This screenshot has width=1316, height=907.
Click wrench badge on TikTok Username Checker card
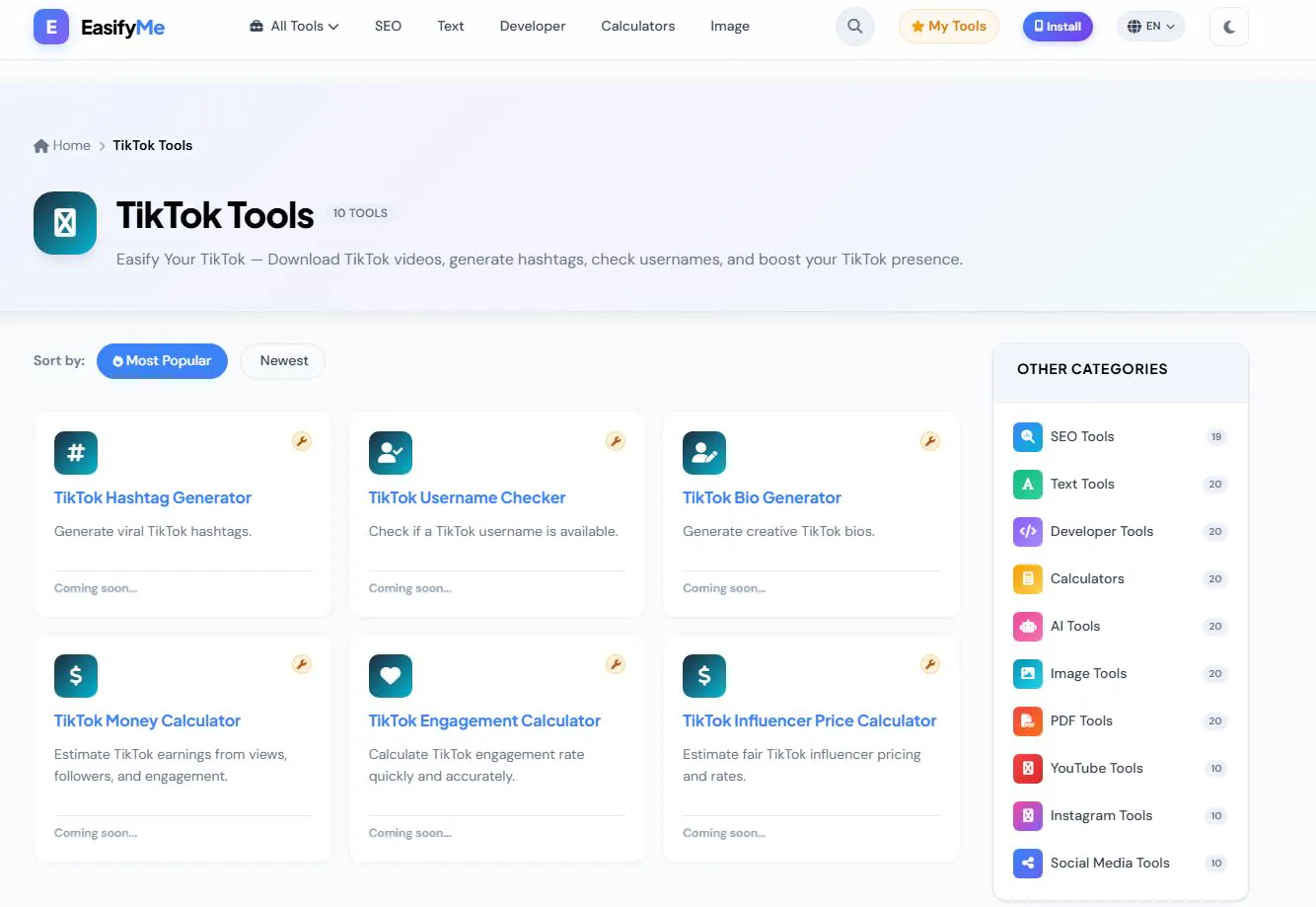[x=616, y=441]
